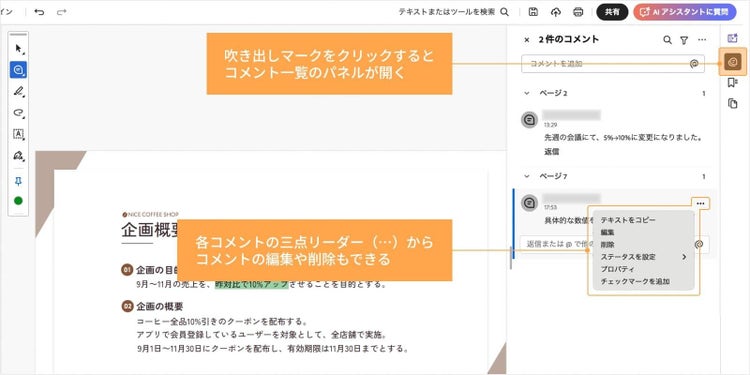750x375 pixels.
Task: Open the comments panel icon in right rail
Action: click(x=732, y=62)
